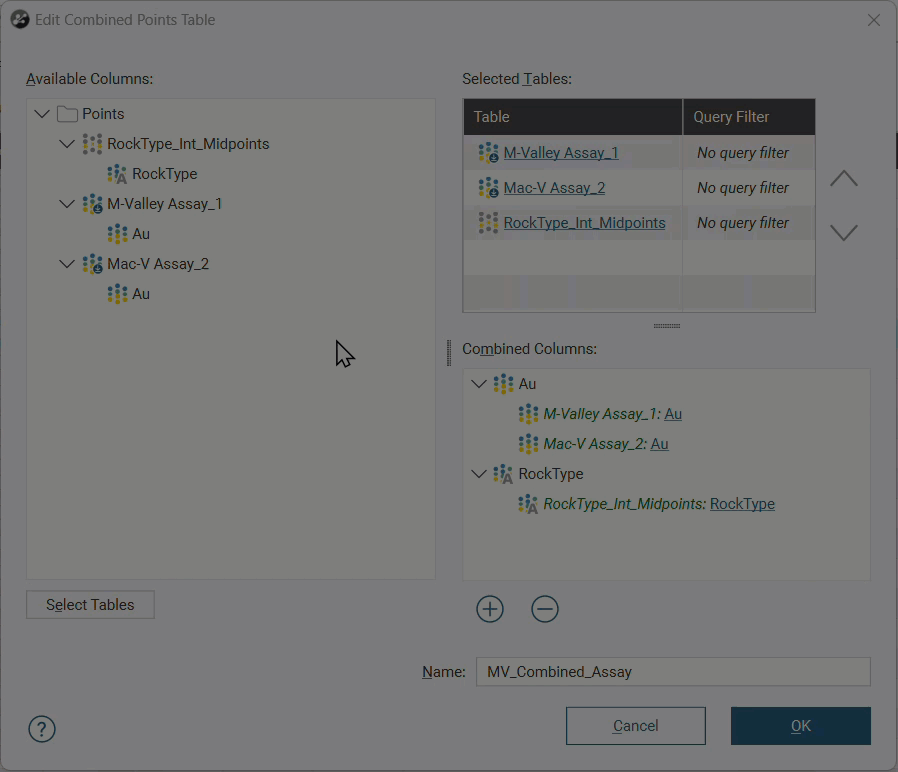Viewport: 898px width, 772px height.
Task: Collapse Mac-V Assay_2 in Available Columns
Action: click(x=67, y=264)
